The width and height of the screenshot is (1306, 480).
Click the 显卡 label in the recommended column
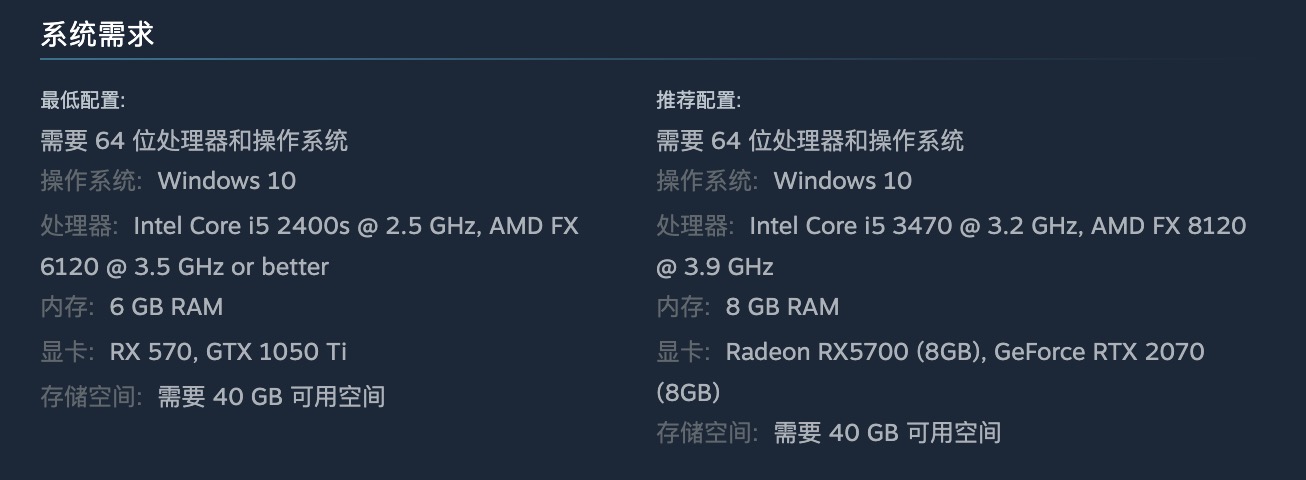(682, 352)
